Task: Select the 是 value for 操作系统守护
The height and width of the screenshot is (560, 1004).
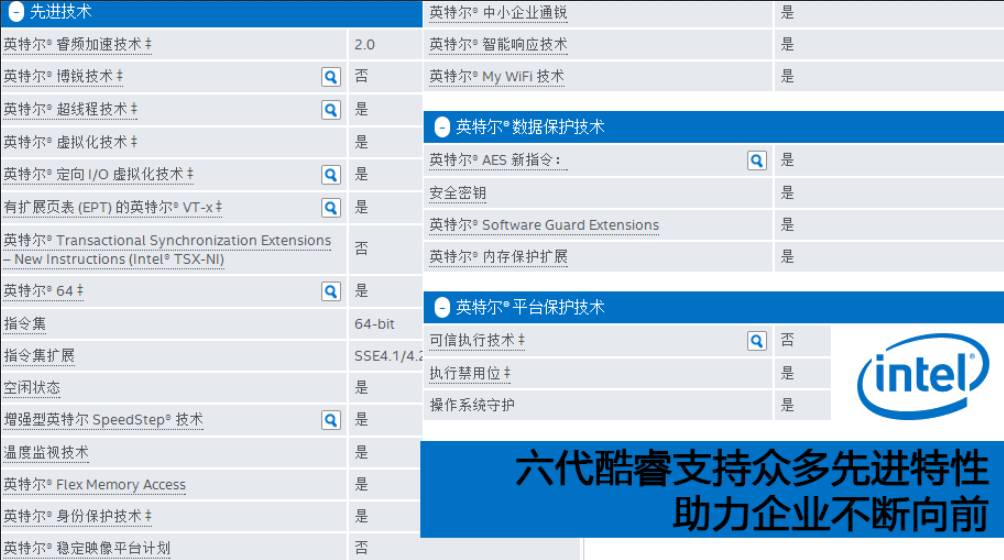Action: coord(787,405)
